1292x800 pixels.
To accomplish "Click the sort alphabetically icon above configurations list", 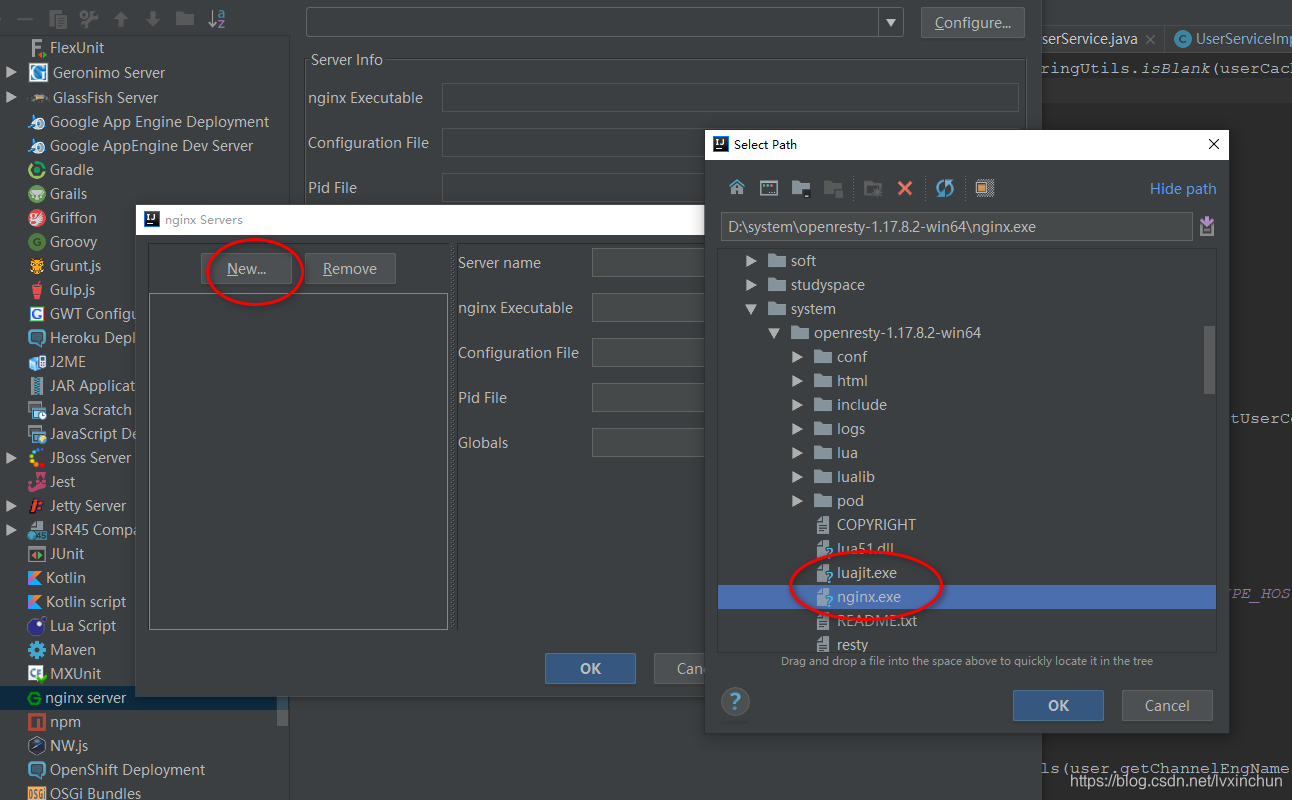I will click(x=216, y=18).
